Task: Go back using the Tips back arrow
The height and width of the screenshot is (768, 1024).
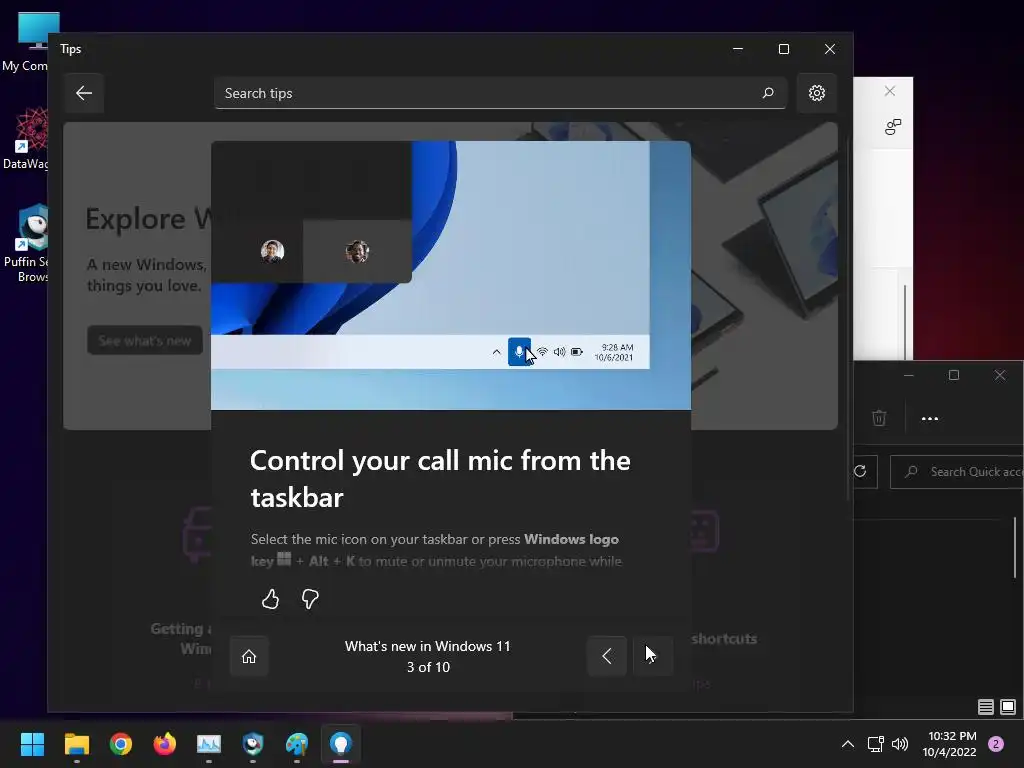Action: coord(84,93)
